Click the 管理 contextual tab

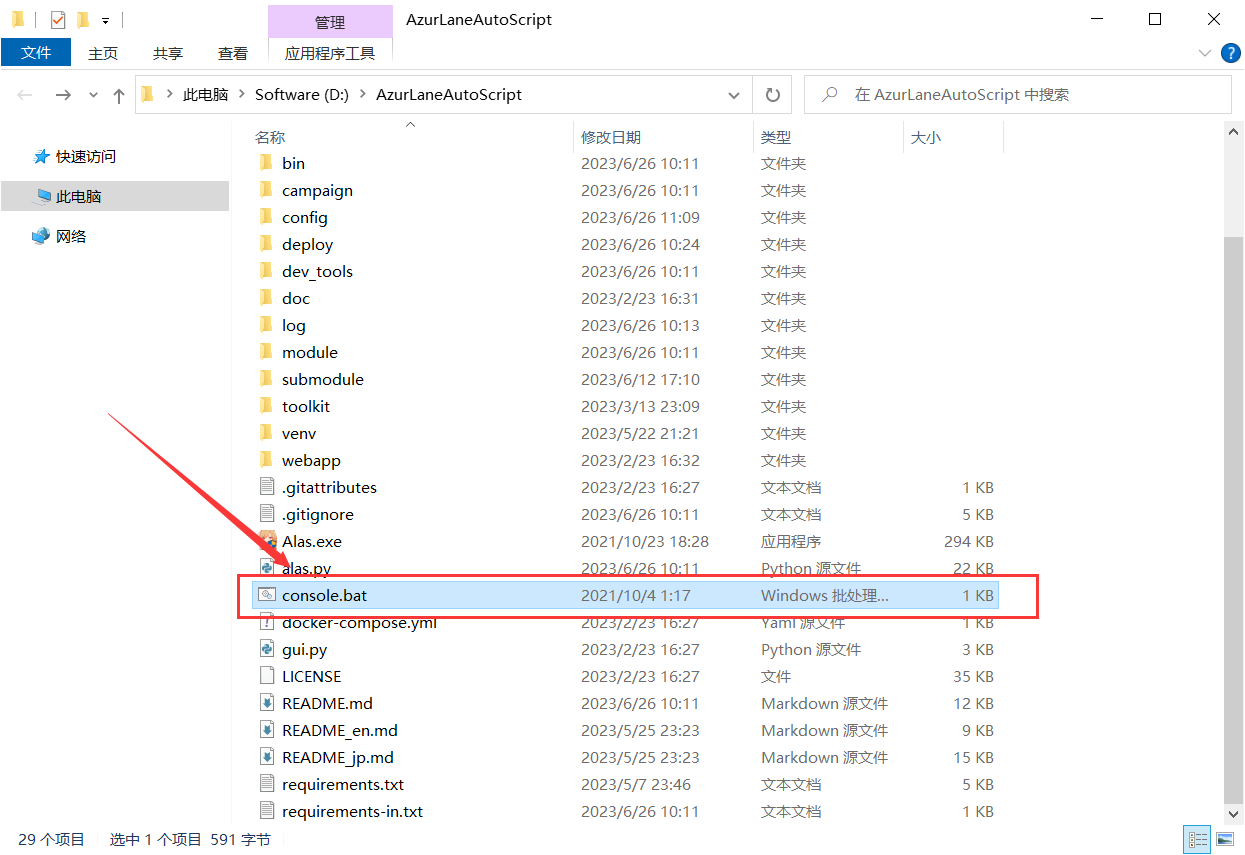[330, 21]
